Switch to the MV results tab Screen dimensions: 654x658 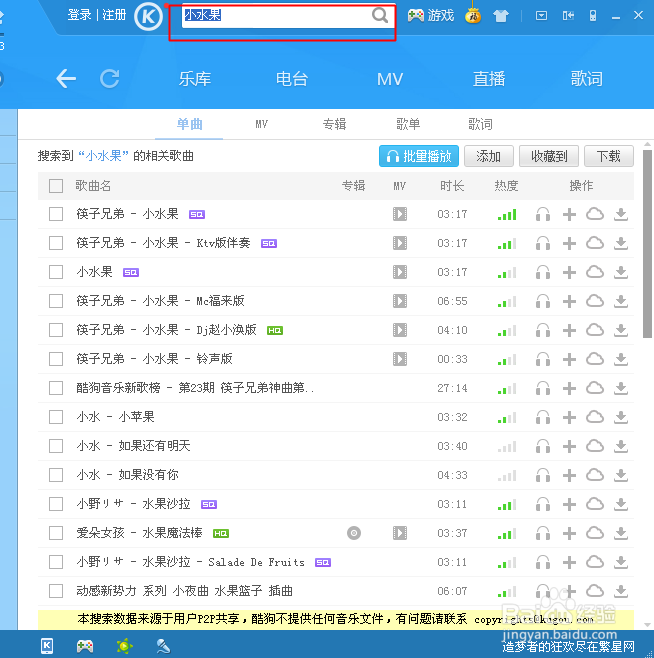[x=262, y=124]
